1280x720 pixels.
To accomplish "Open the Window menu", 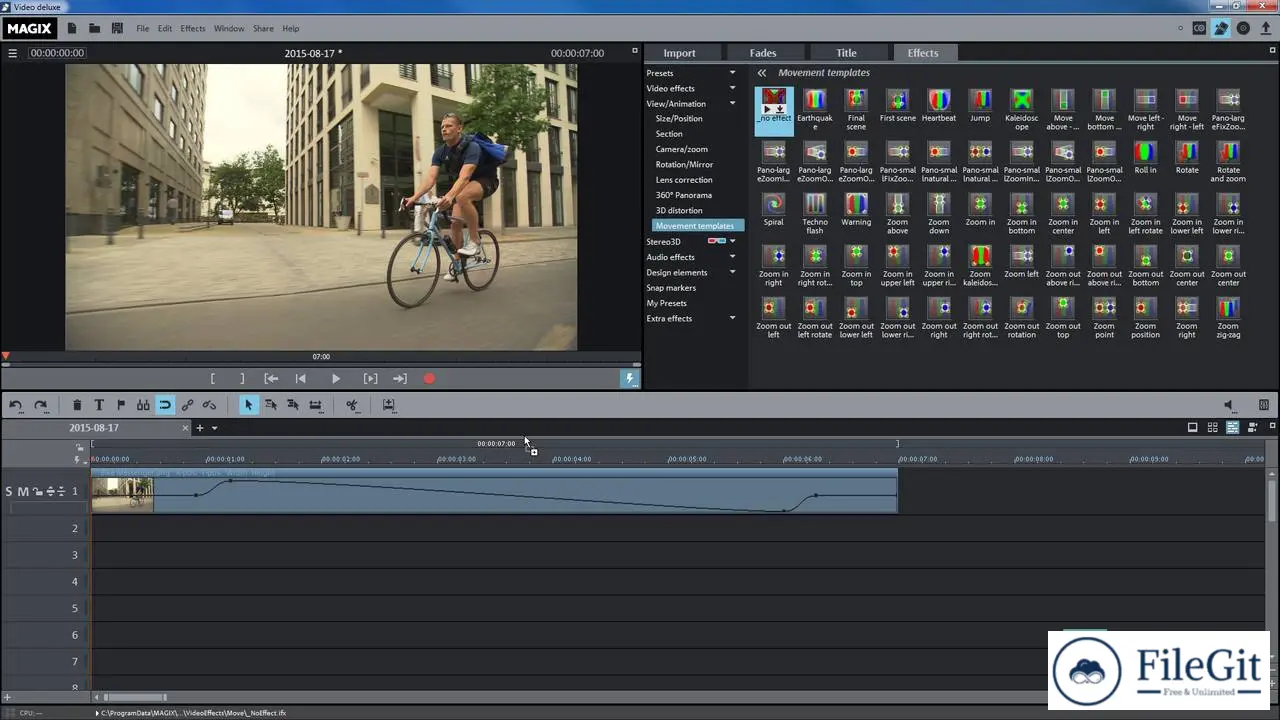I will pyautogui.click(x=229, y=28).
